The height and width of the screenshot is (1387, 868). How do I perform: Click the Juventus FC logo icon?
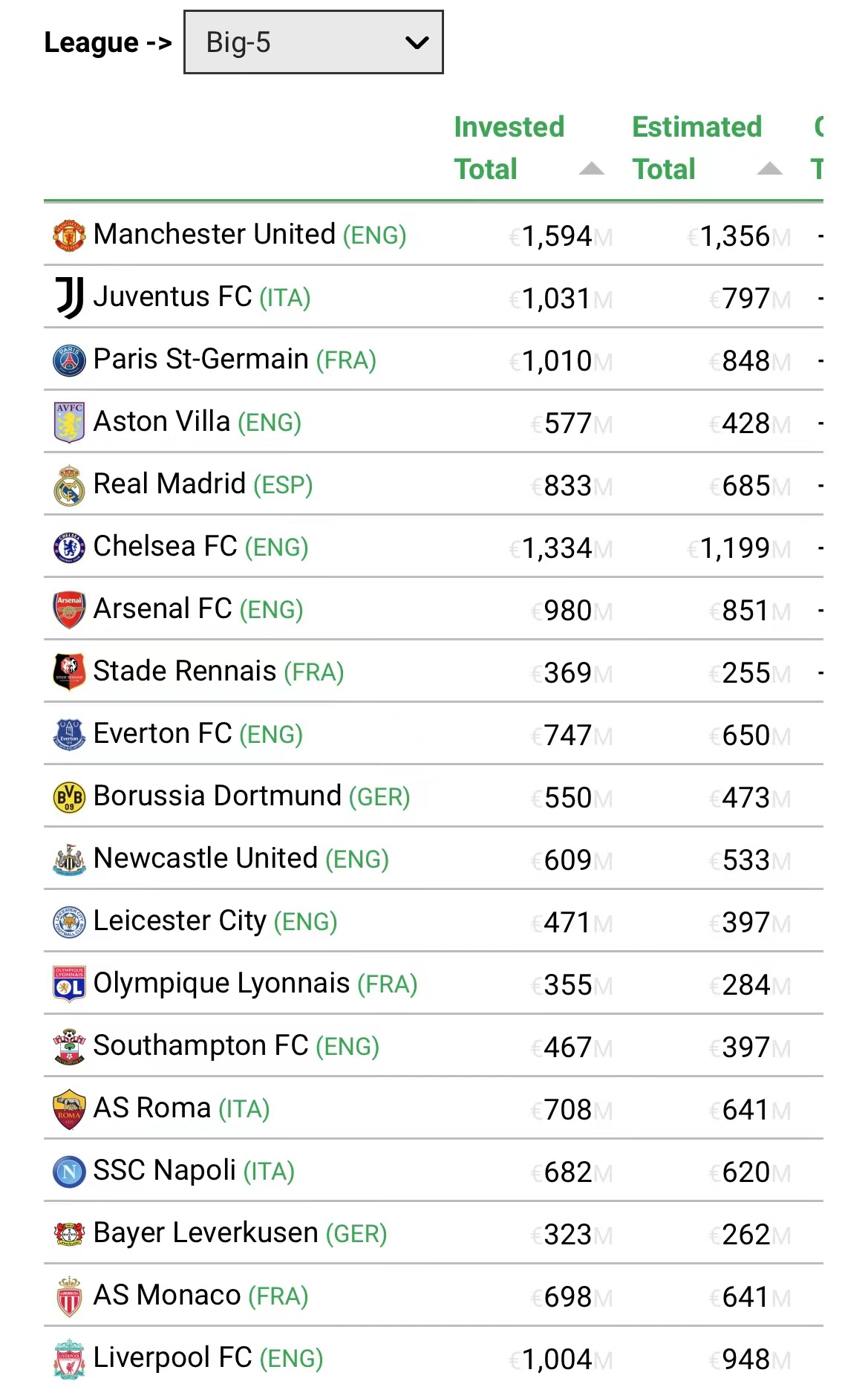pyautogui.click(x=69, y=298)
